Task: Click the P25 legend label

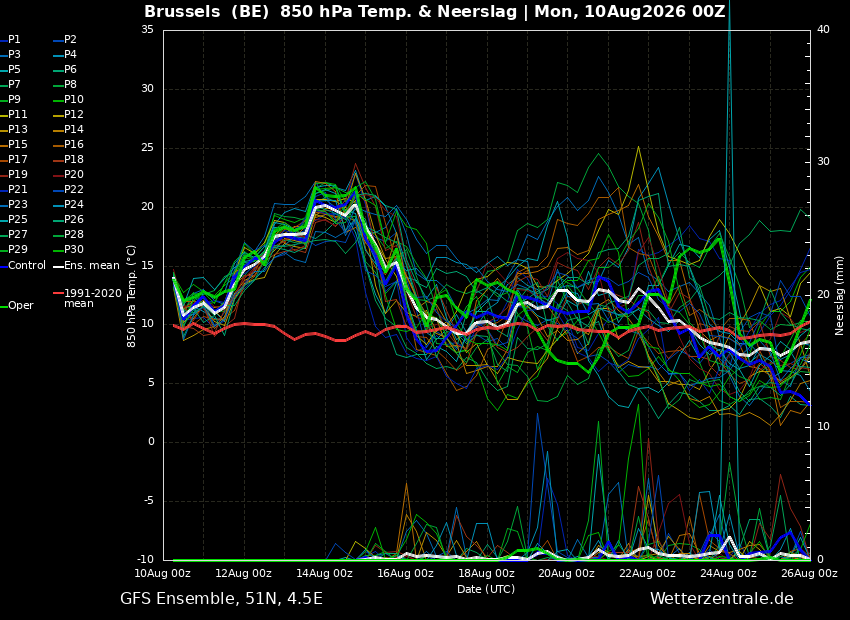Action: click(x=17, y=219)
